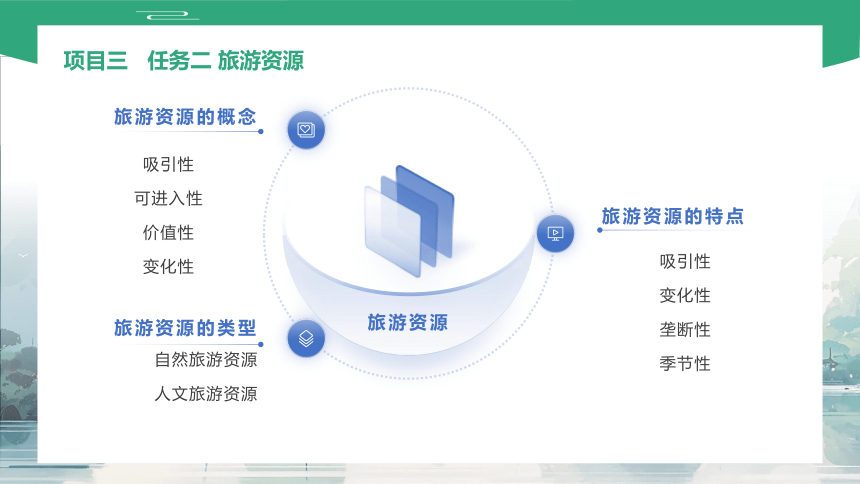
Task: Click the text 垄断性
Action: [x=685, y=329]
